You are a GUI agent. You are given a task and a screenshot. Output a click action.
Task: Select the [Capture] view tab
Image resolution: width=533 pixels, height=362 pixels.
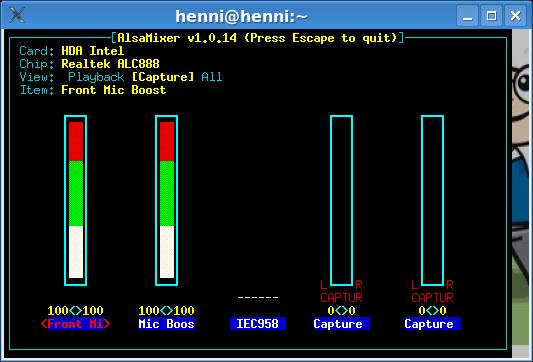click(x=163, y=77)
